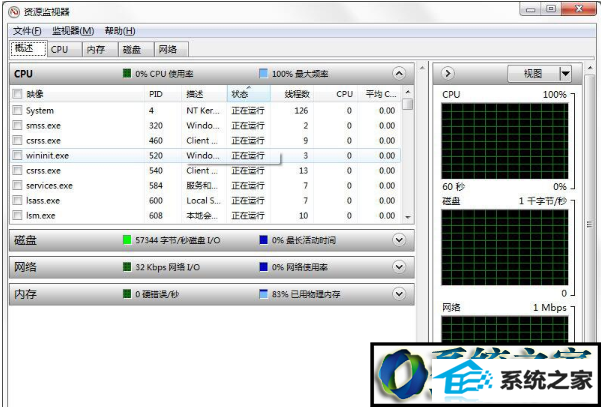Click the green 硬错误/秒 indicator square
Viewport: 601px width, 407px height.
[x=127, y=294]
